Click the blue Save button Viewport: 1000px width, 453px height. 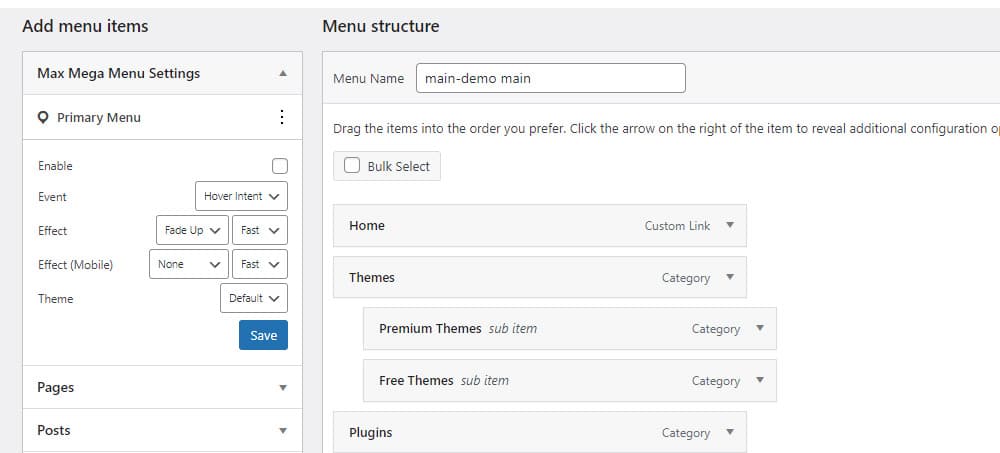tap(263, 335)
